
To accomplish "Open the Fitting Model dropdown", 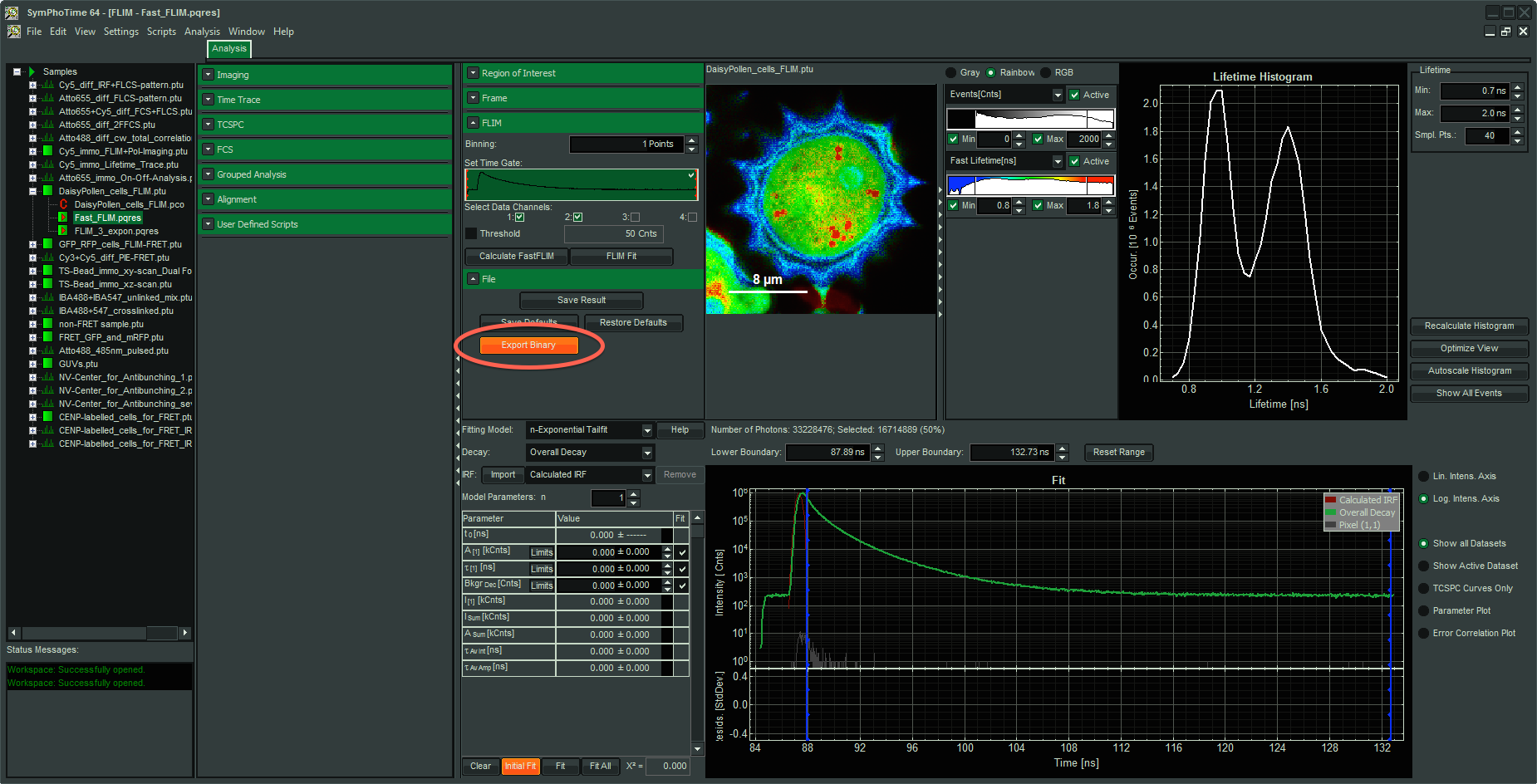I will 646,430.
